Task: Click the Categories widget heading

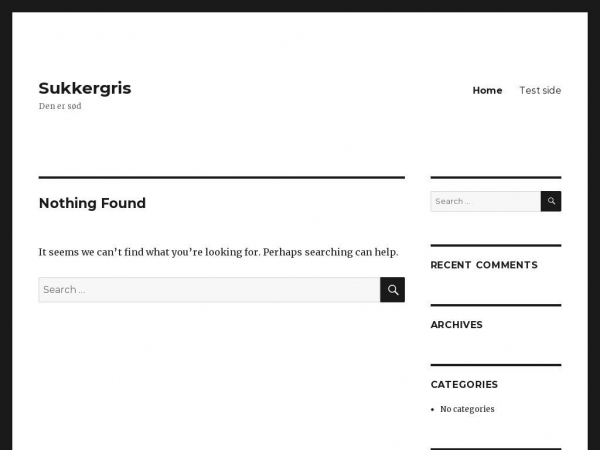Action: point(464,385)
